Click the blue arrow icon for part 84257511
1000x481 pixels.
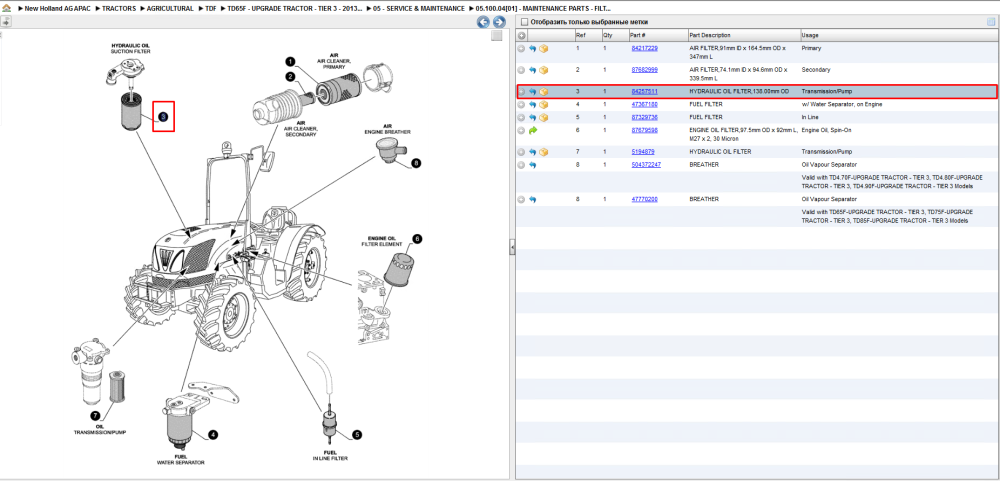pyautogui.click(x=533, y=92)
